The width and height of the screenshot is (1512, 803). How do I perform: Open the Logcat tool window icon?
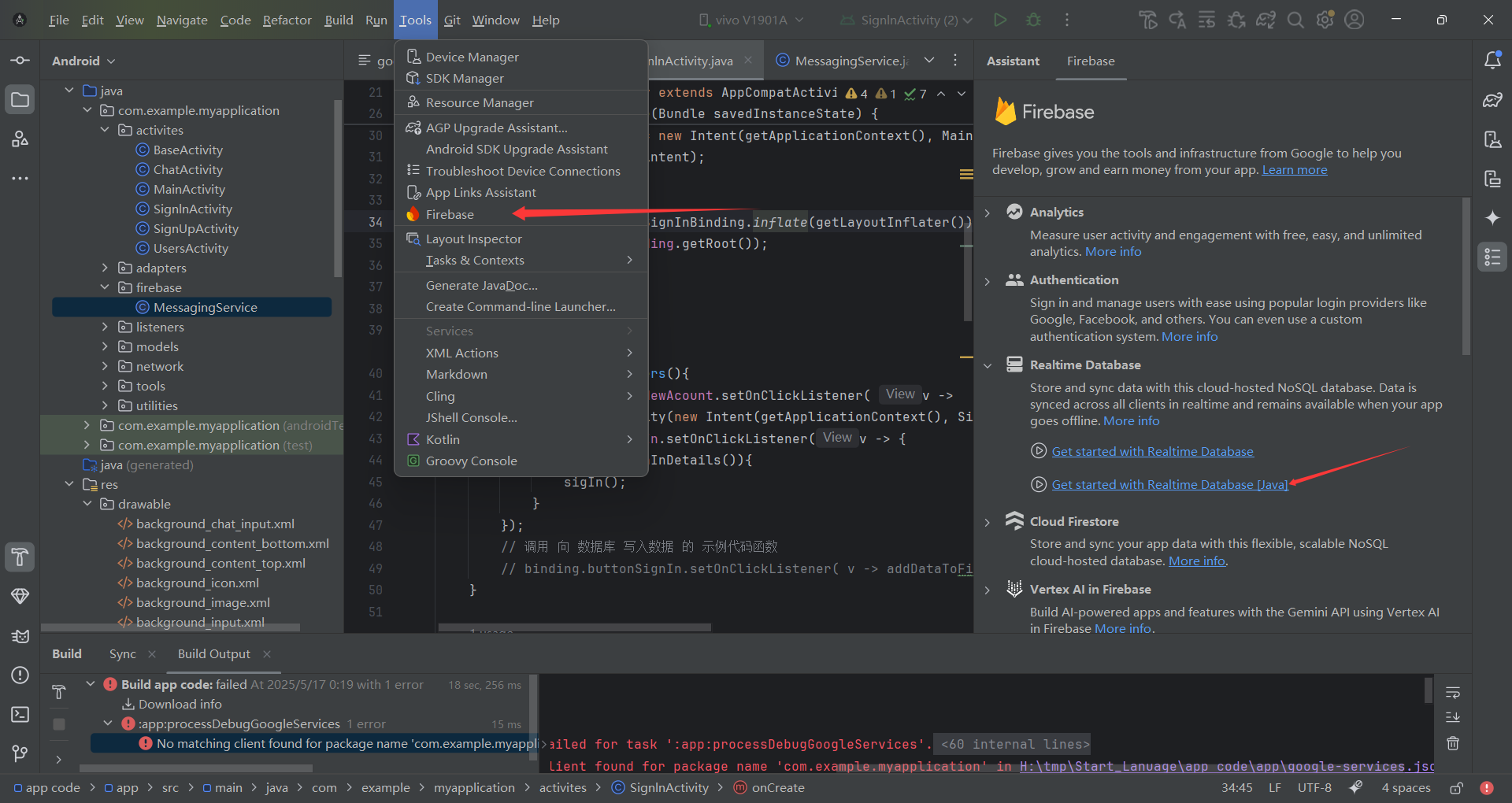point(20,635)
